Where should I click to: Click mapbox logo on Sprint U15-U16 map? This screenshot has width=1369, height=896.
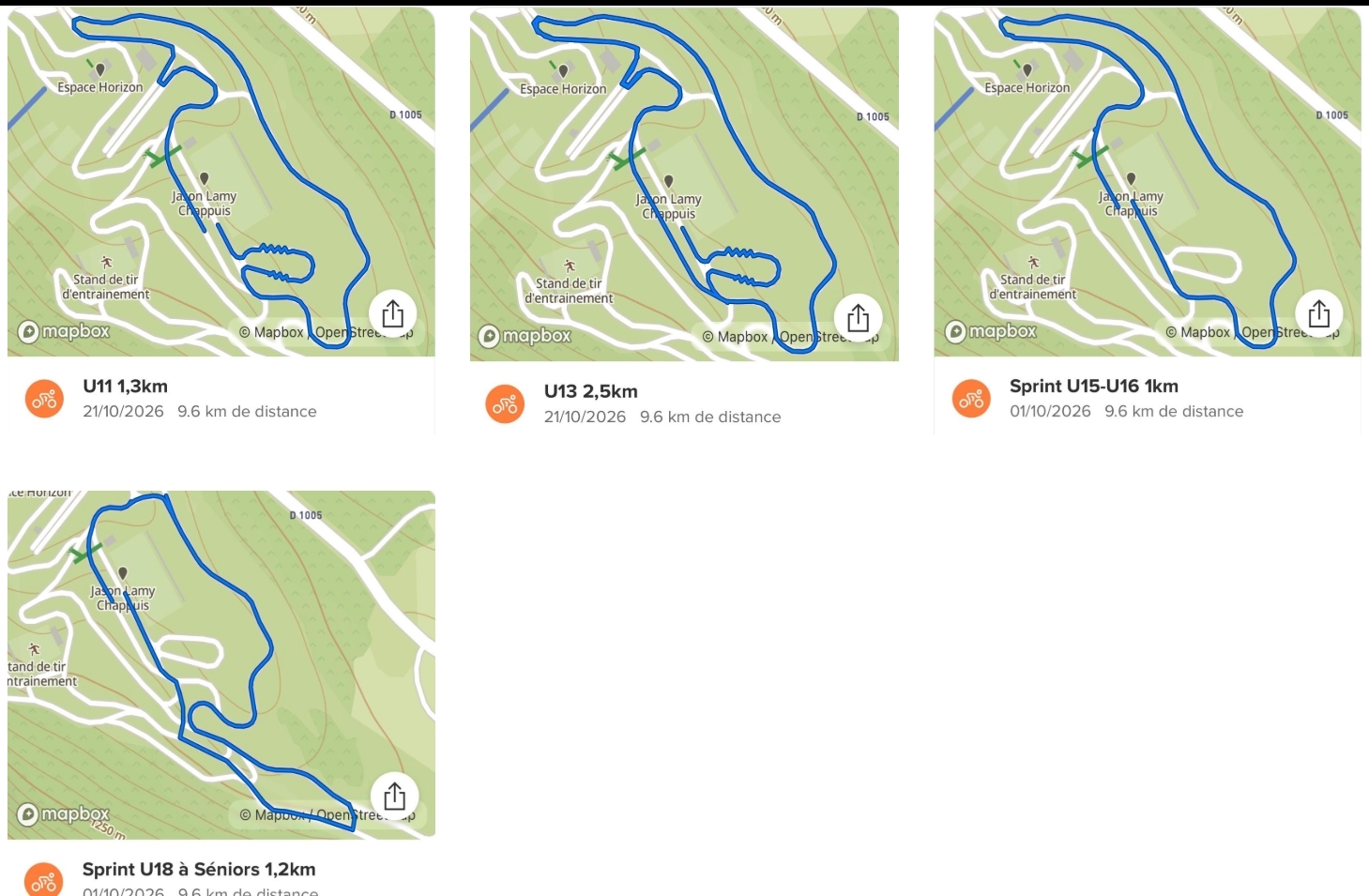991,331
